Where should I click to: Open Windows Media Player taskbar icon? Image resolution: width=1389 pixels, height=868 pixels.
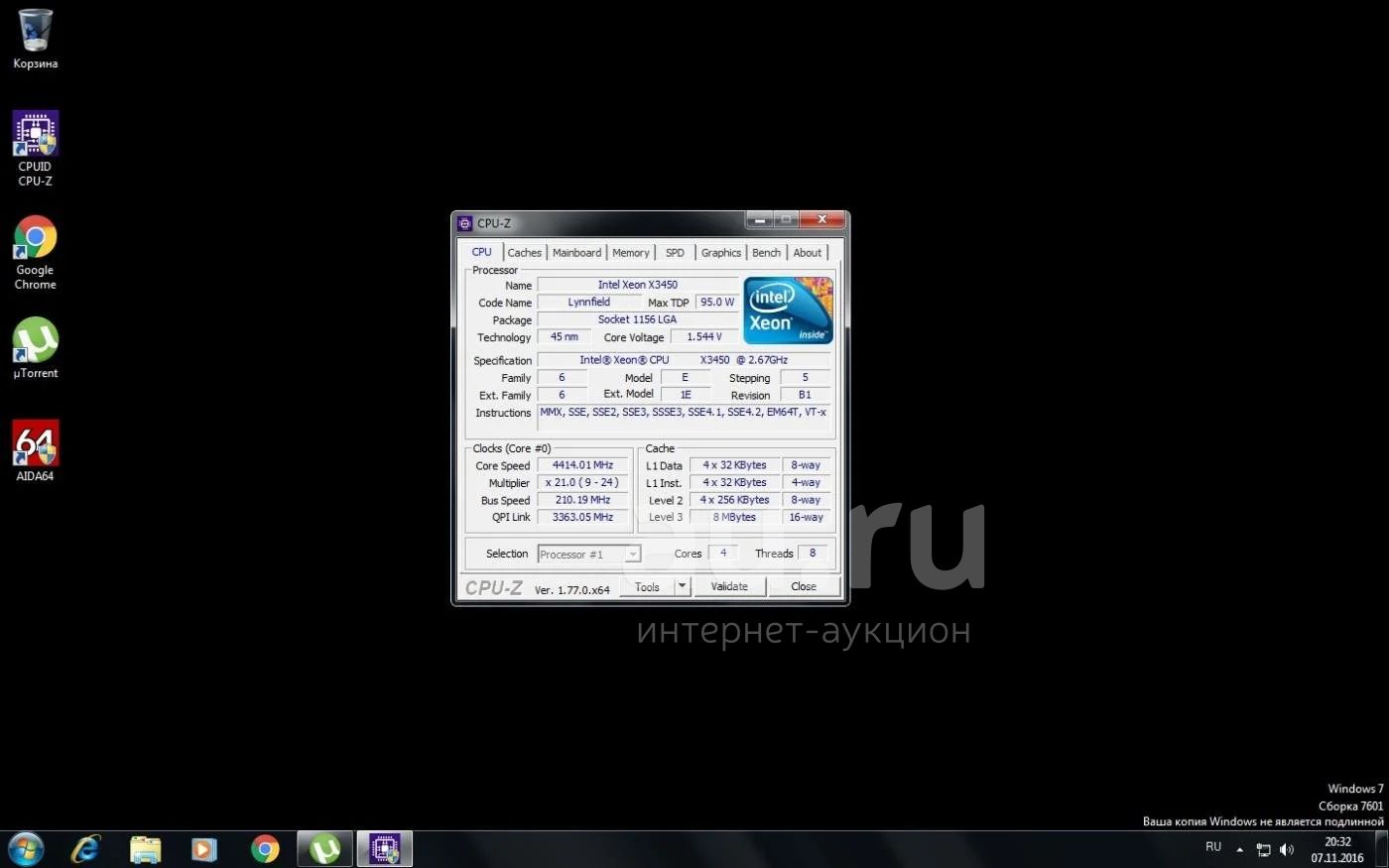(x=204, y=849)
